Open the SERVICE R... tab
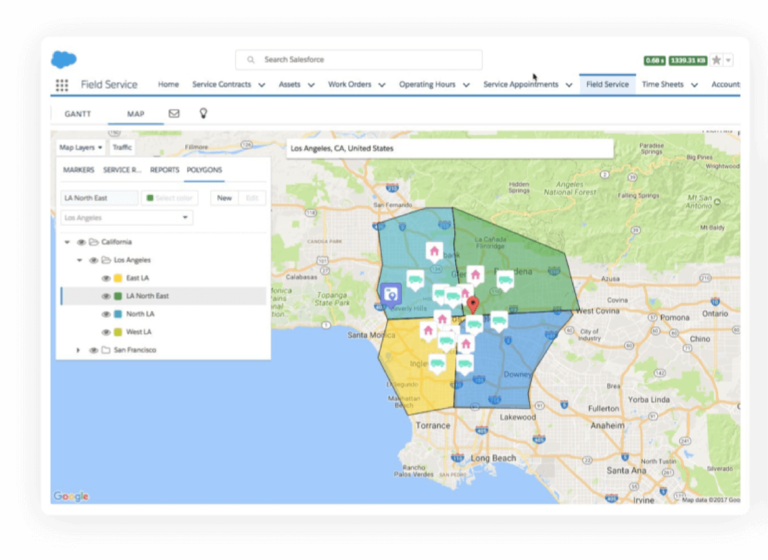 coord(122,170)
